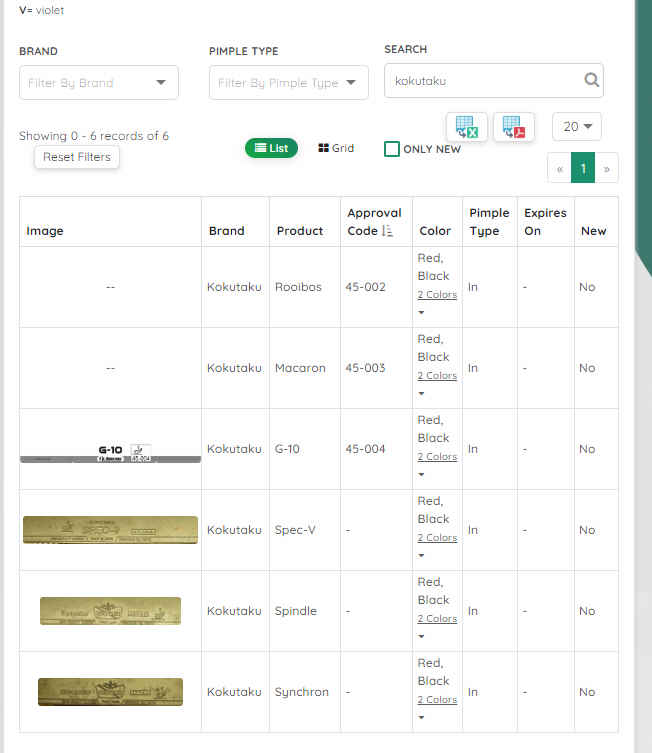
Task: Click the search field containing kokutaku
Action: coord(494,81)
